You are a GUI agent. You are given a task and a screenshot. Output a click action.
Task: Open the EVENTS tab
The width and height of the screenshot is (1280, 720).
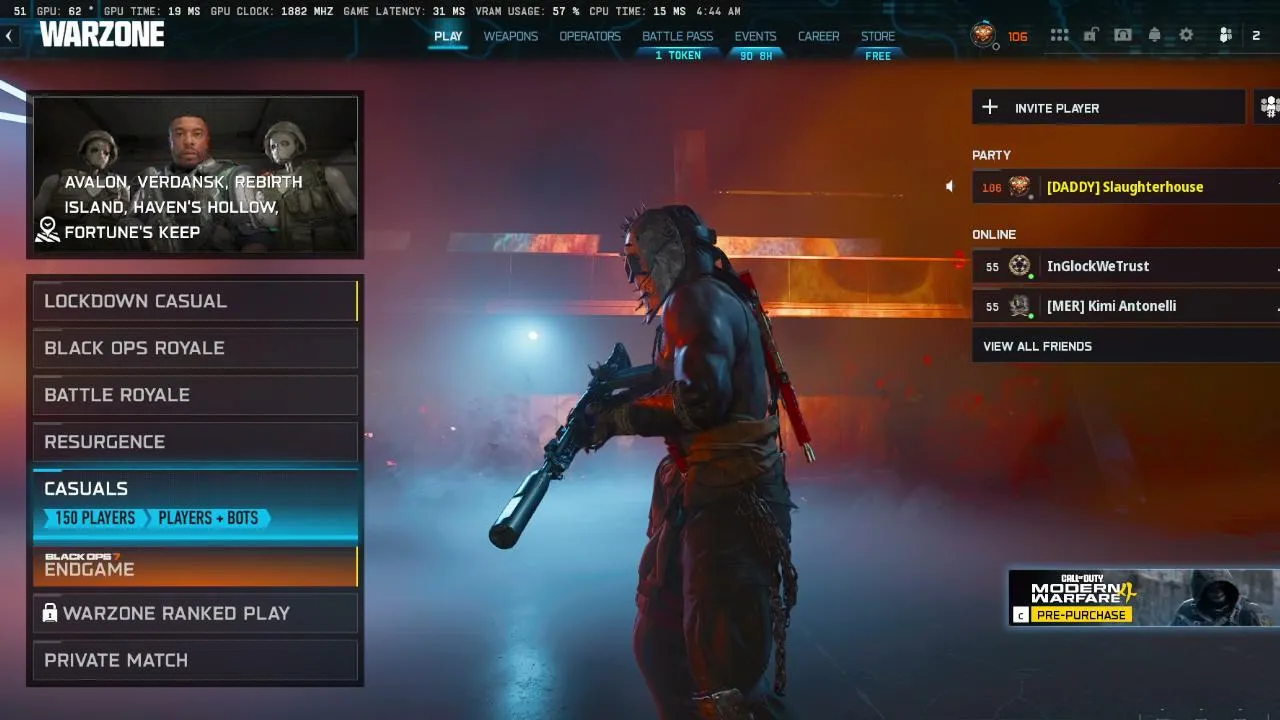pyautogui.click(x=756, y=36)
